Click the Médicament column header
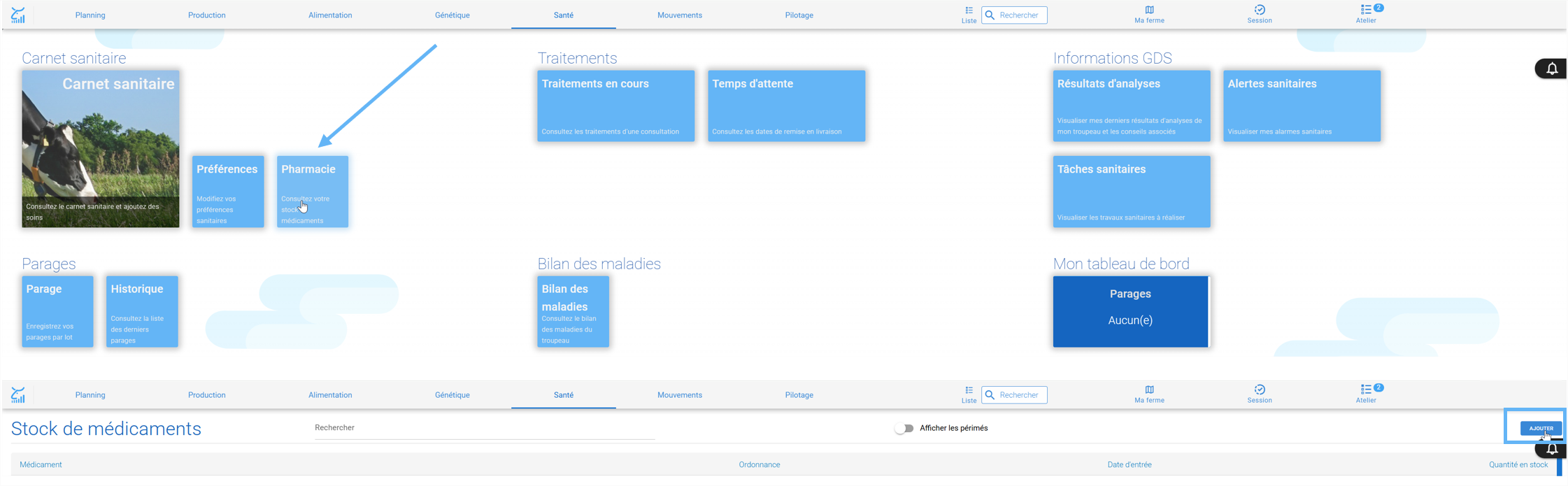The image size is (1568, 486). pyautogui.click(x=41, y=464)
